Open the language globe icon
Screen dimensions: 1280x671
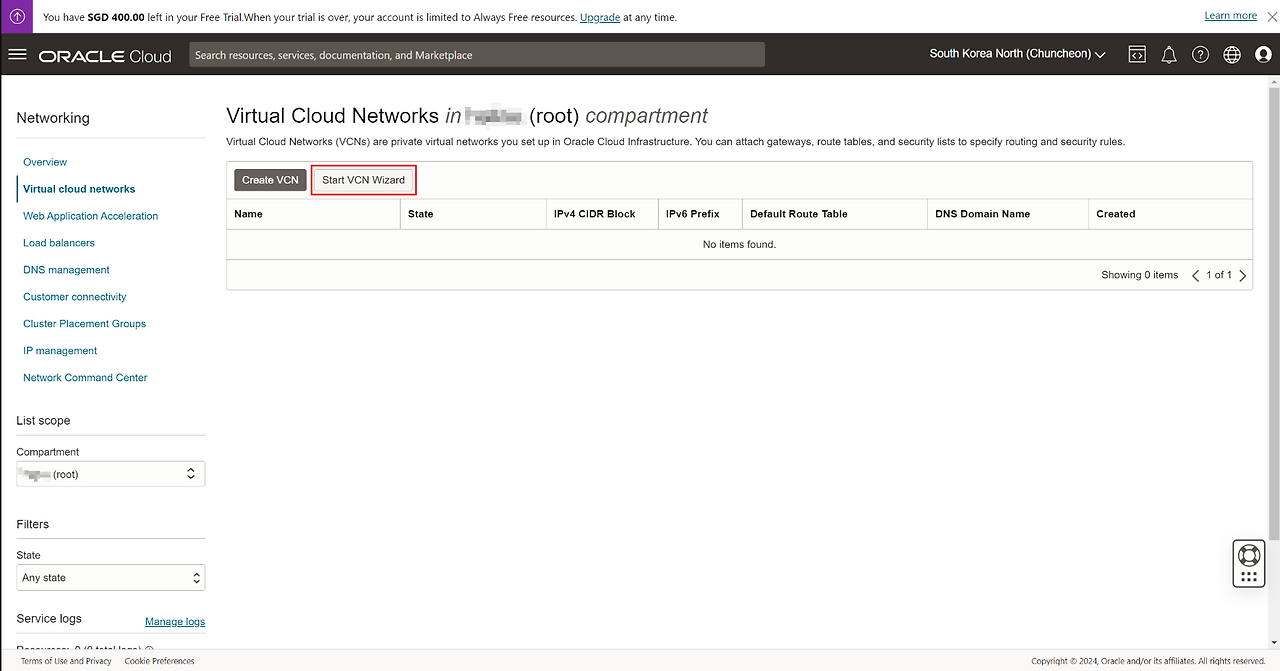coord(1232,55)
